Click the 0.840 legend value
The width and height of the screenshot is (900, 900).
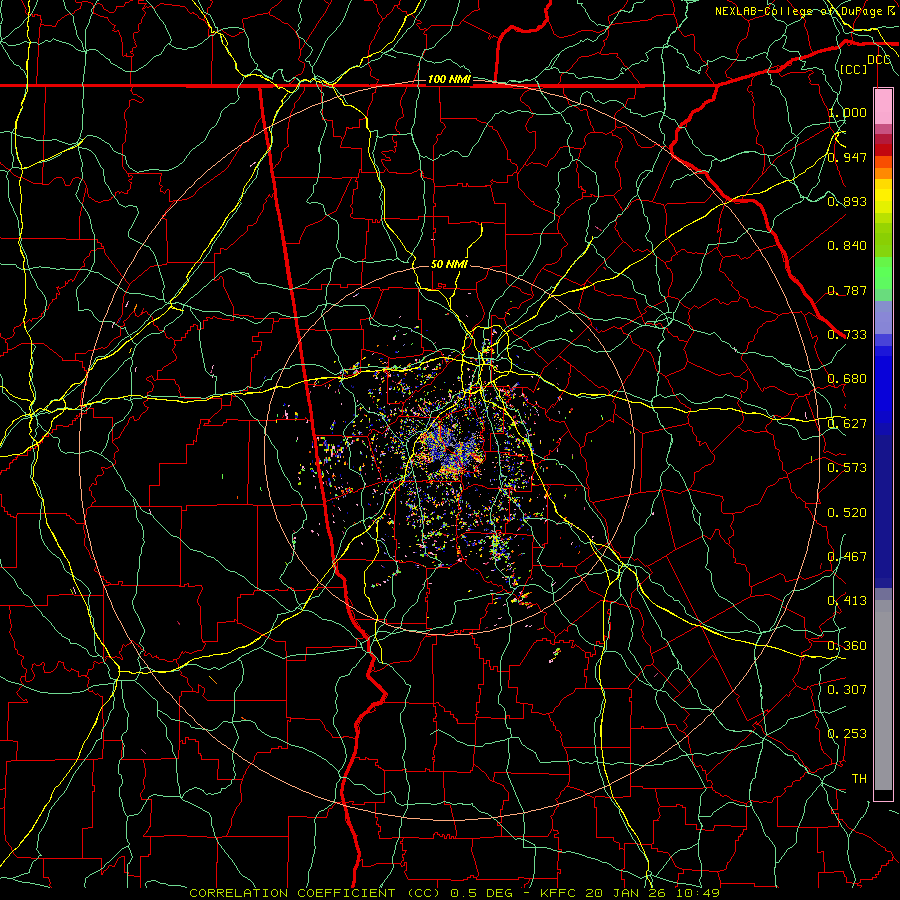coord(847,246)
